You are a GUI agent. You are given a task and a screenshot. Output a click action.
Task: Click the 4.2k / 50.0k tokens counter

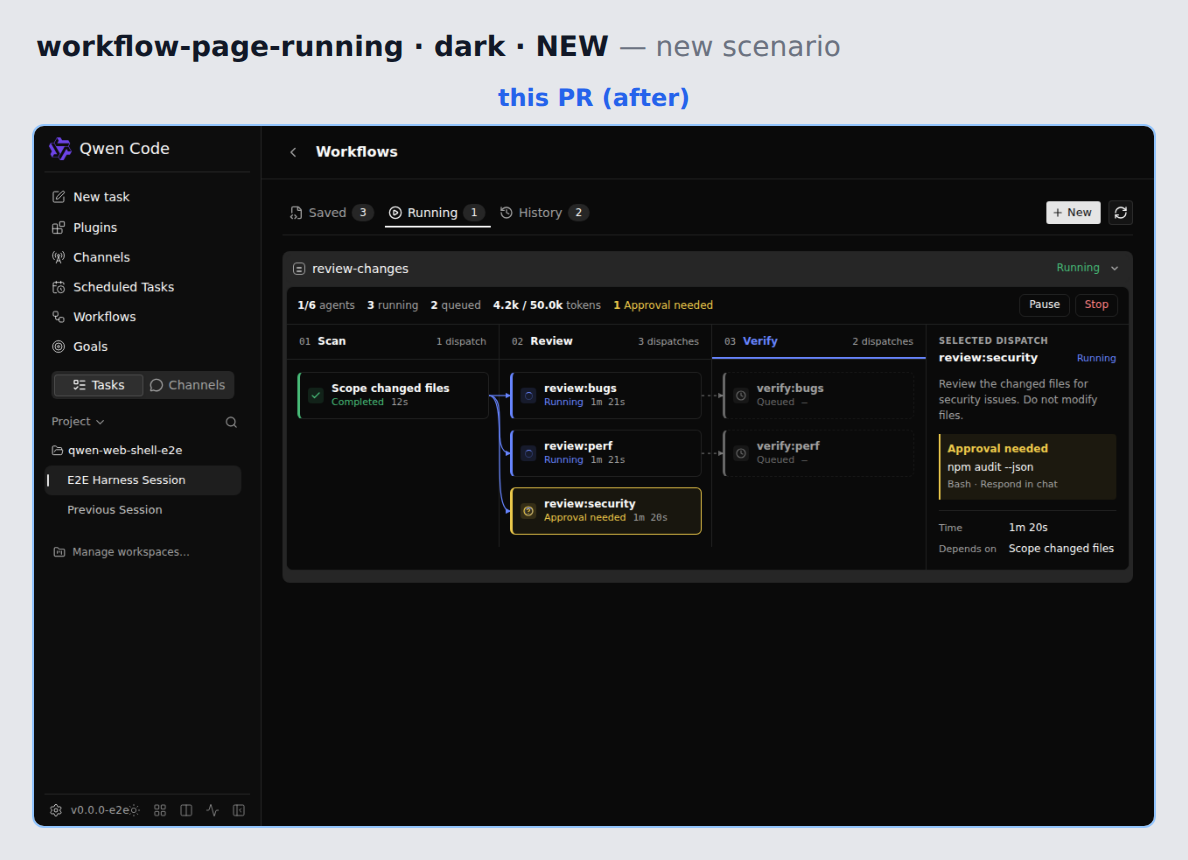click(546, 305)
